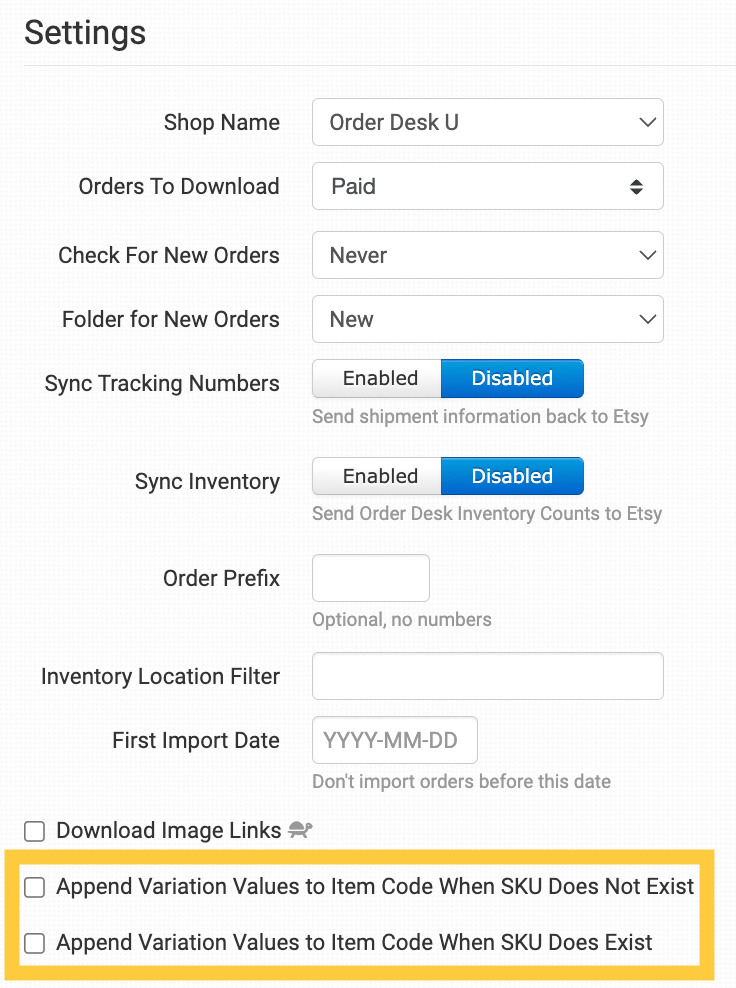Select Disabled for Sync Inventory
This screenshot has height=988, width=736.
point(512,476)
